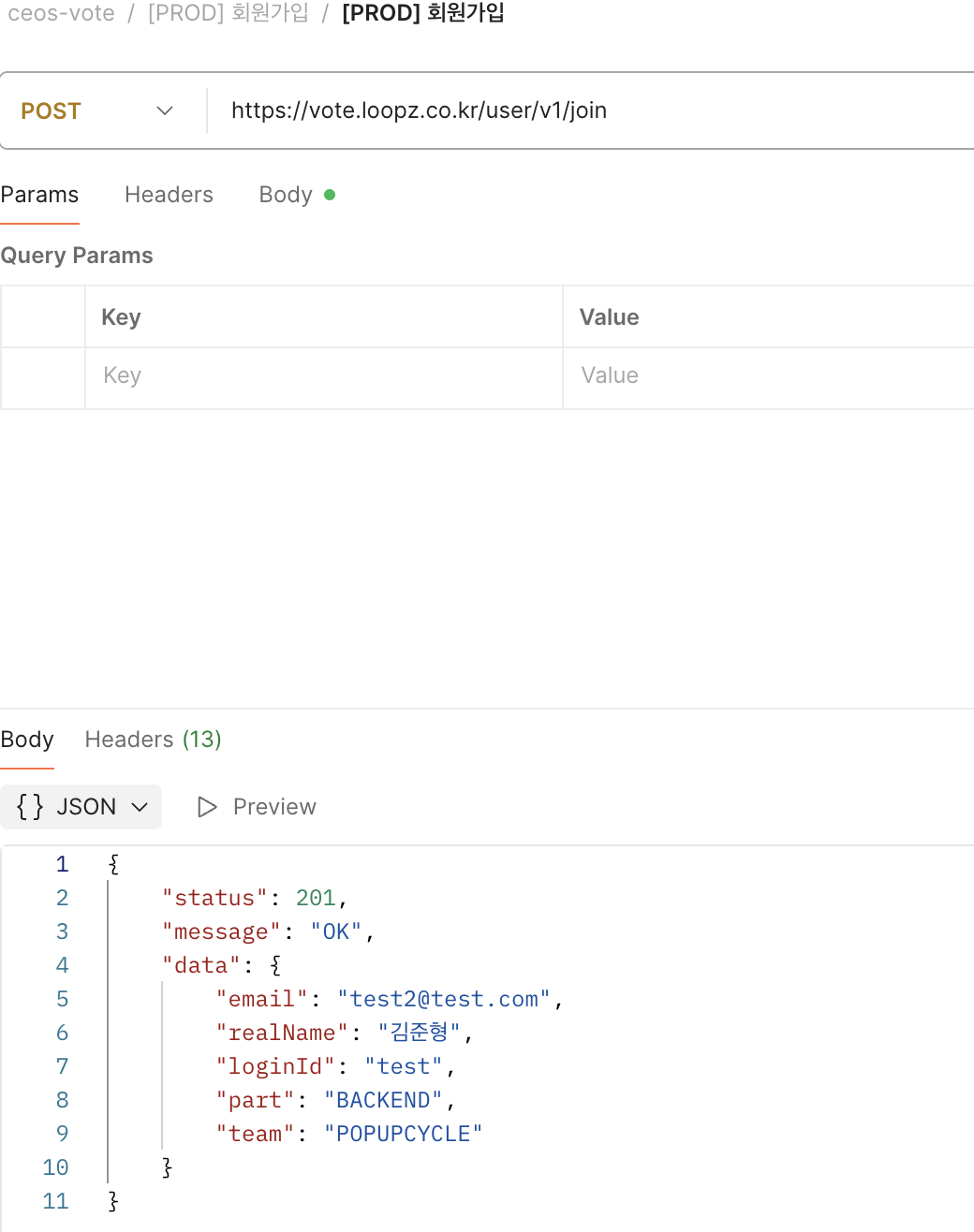Open the JSON format dropdown arrow
The height and width of the screenshot is (1232, 974).
(140, 807)
